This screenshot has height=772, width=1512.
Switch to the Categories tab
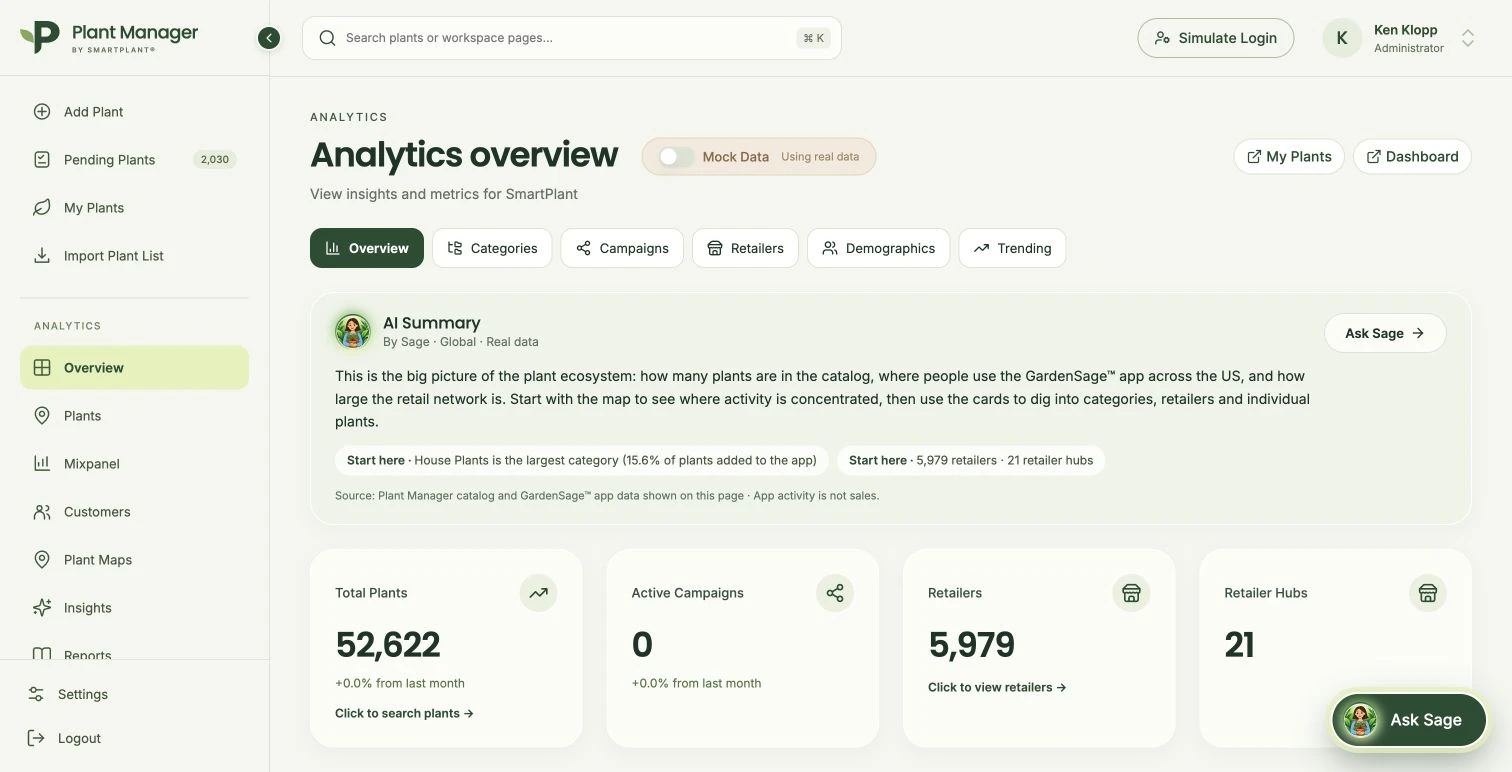[x=492, y=248]
